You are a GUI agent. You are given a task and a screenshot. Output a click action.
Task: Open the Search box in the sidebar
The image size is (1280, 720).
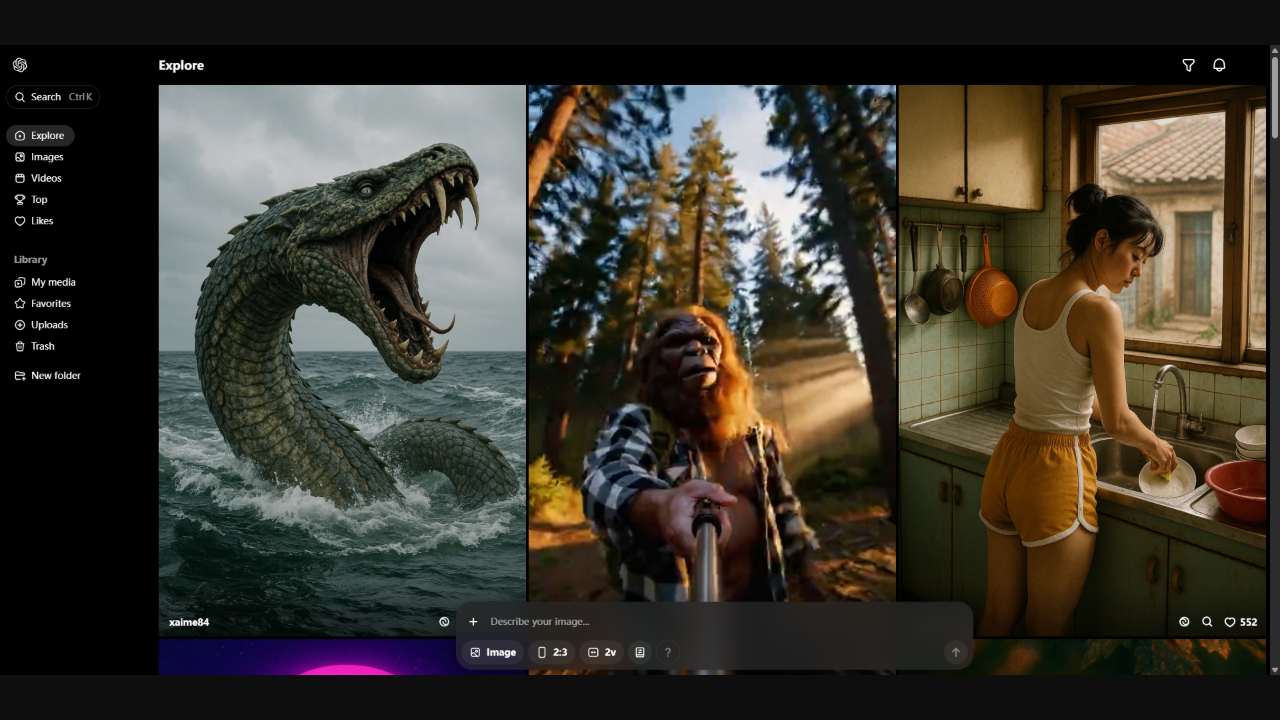(53, 97)
